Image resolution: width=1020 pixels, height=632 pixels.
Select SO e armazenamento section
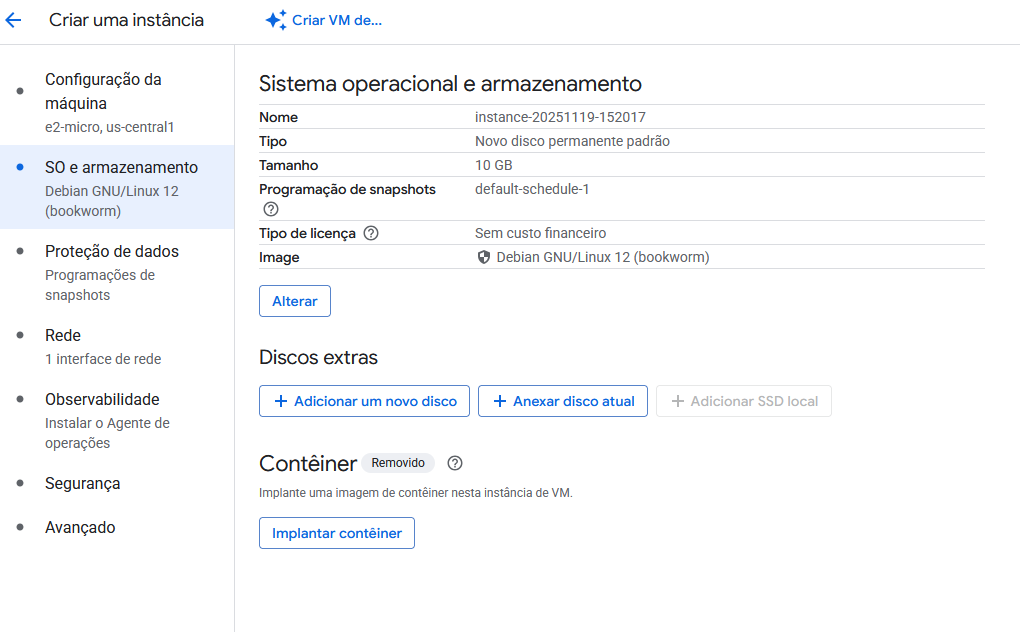click(121, 168)
